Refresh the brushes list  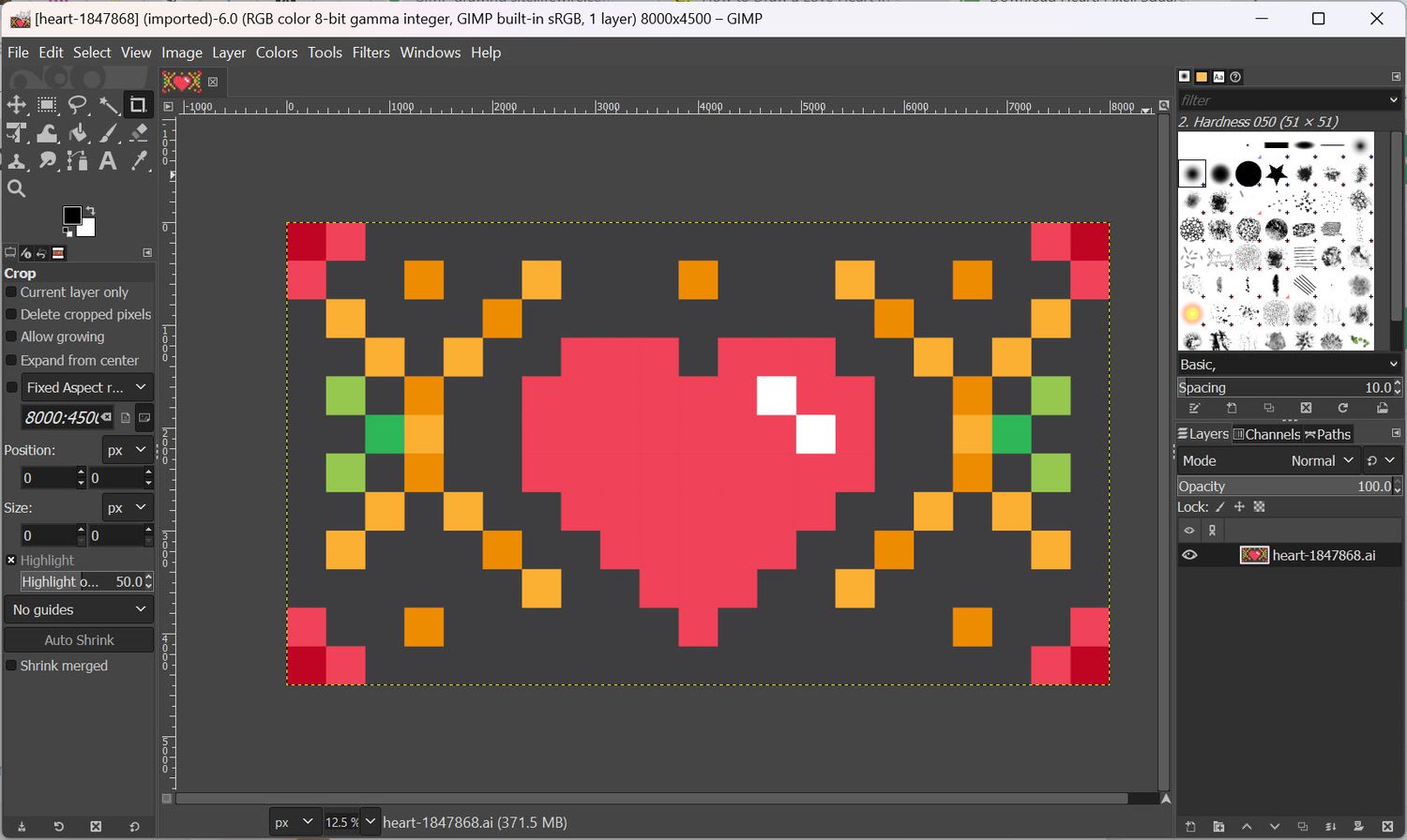[1343, 409]
